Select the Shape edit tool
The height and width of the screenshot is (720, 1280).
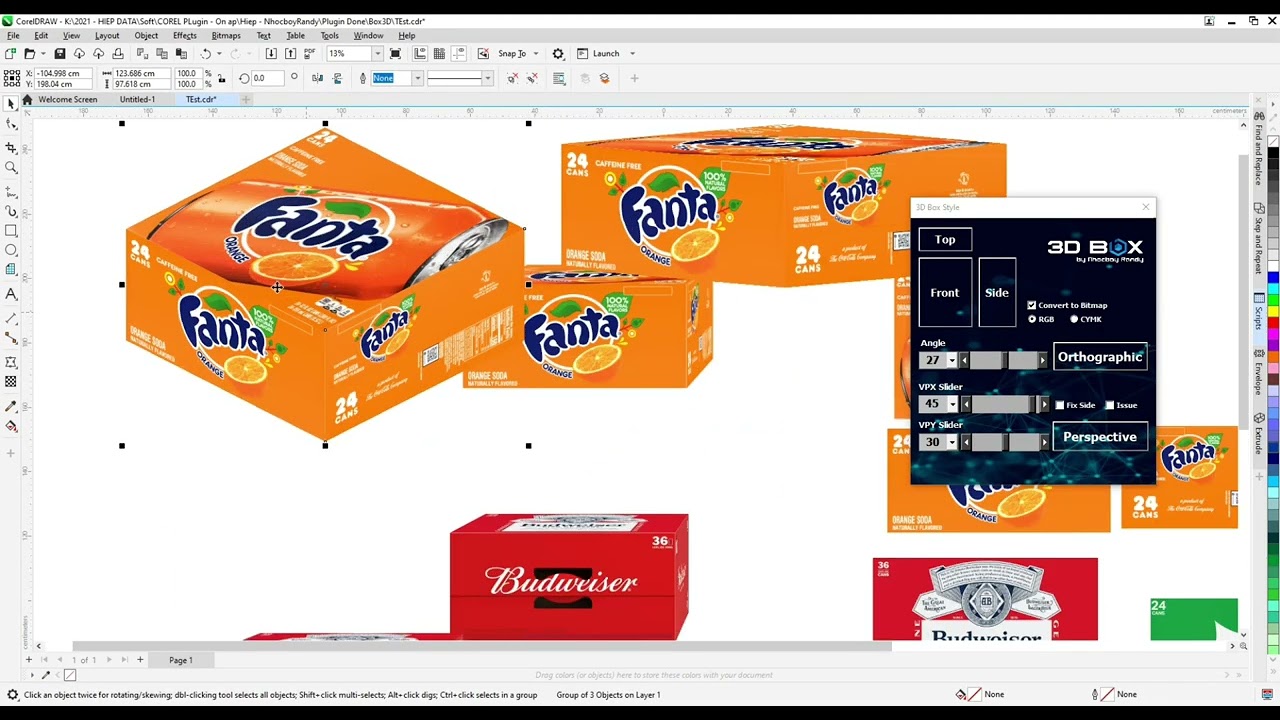11,124
